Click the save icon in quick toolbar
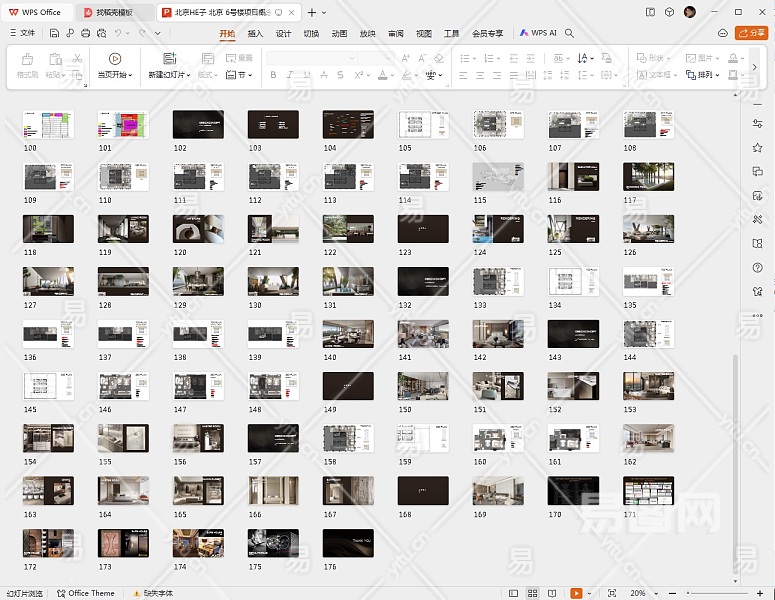The image size is (775, 600). click(55, 33)
